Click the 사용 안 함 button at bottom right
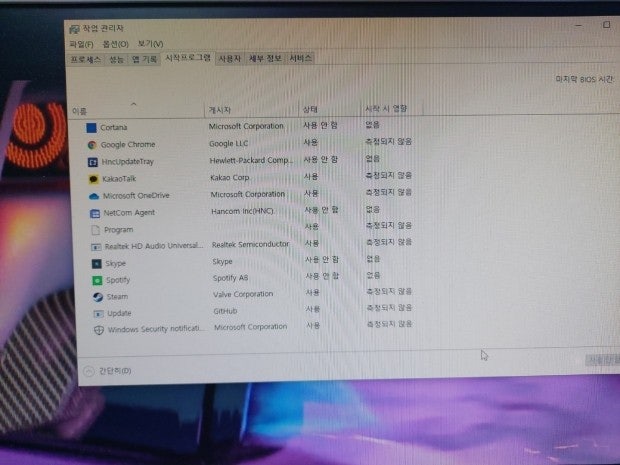This screenshot has height=465, width=620. pyautogui.click(x=602, y=360)
